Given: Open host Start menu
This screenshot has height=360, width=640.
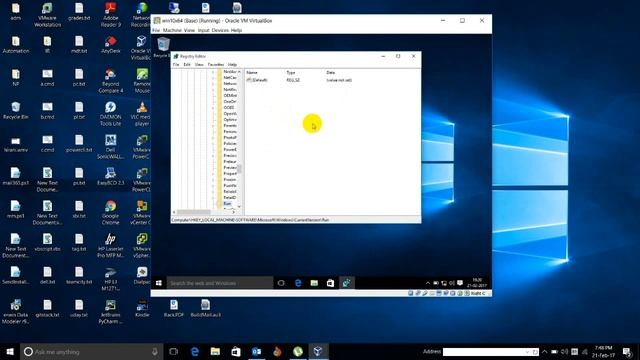Looking at the screenshot, I should point(10,351).
